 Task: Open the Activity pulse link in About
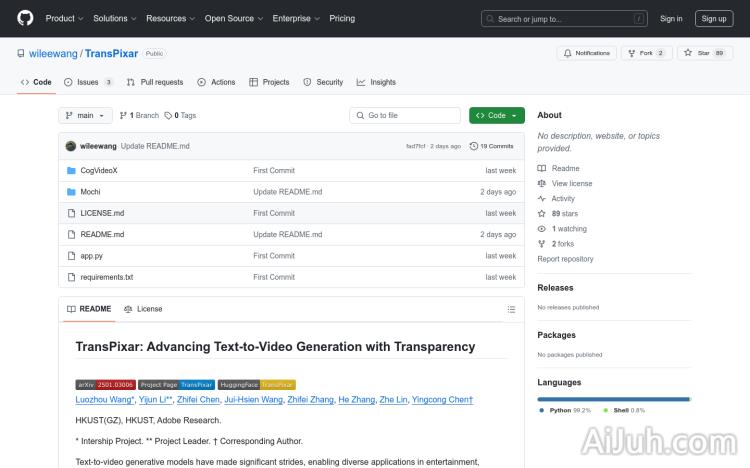pos(562,199)
